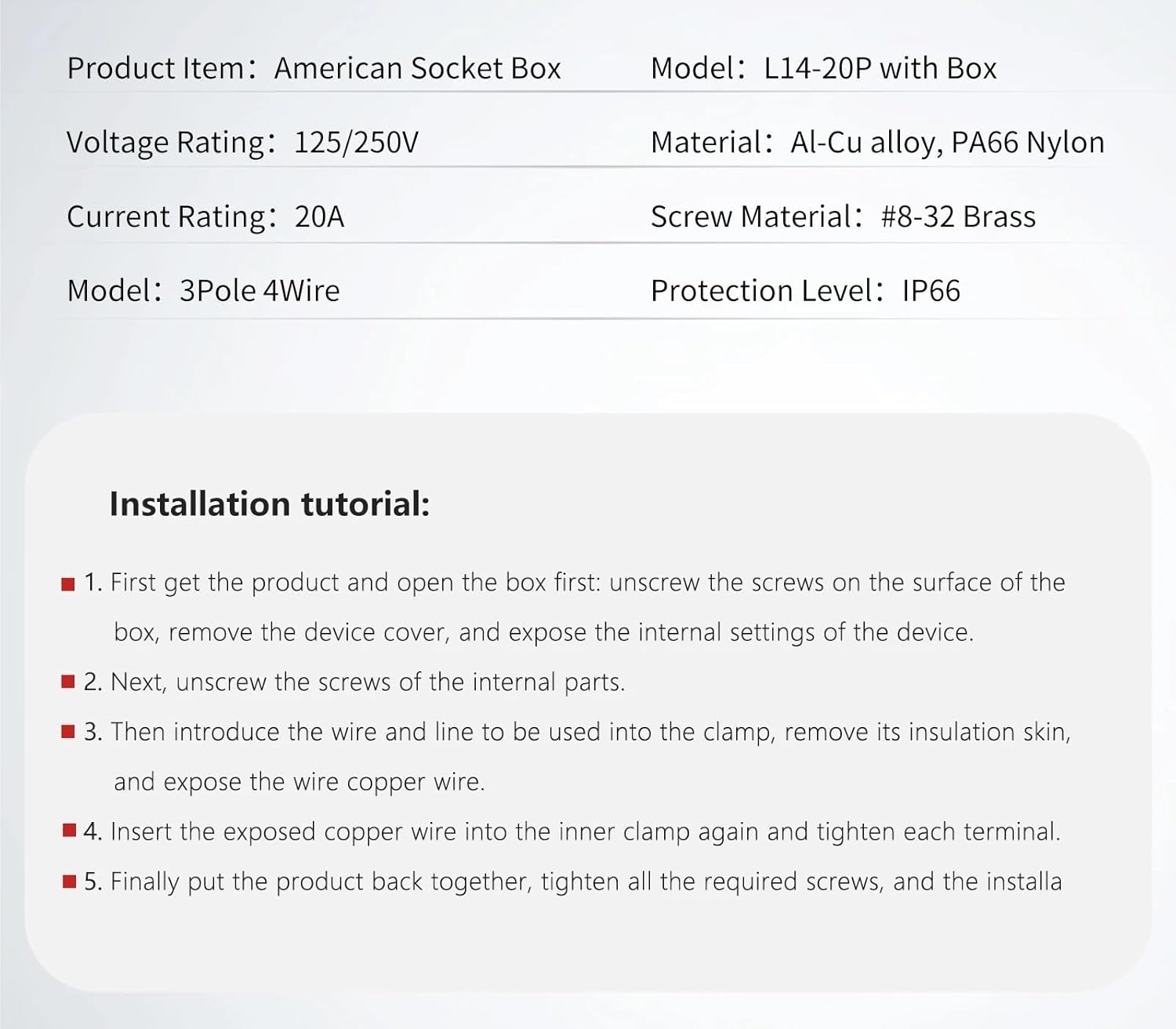Select the "Al-Cu alloy, PA66 Nylon" material text
The image size is (1176, 1029).
tap(947, 143)
